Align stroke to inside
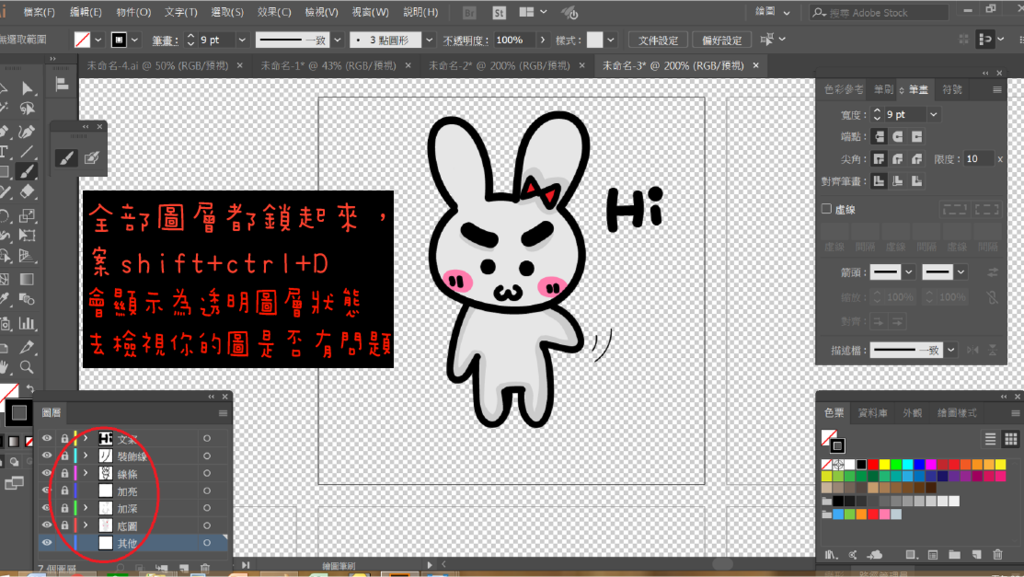The width and height of the screenshot is (1024, 577). [x=898, y=181]
